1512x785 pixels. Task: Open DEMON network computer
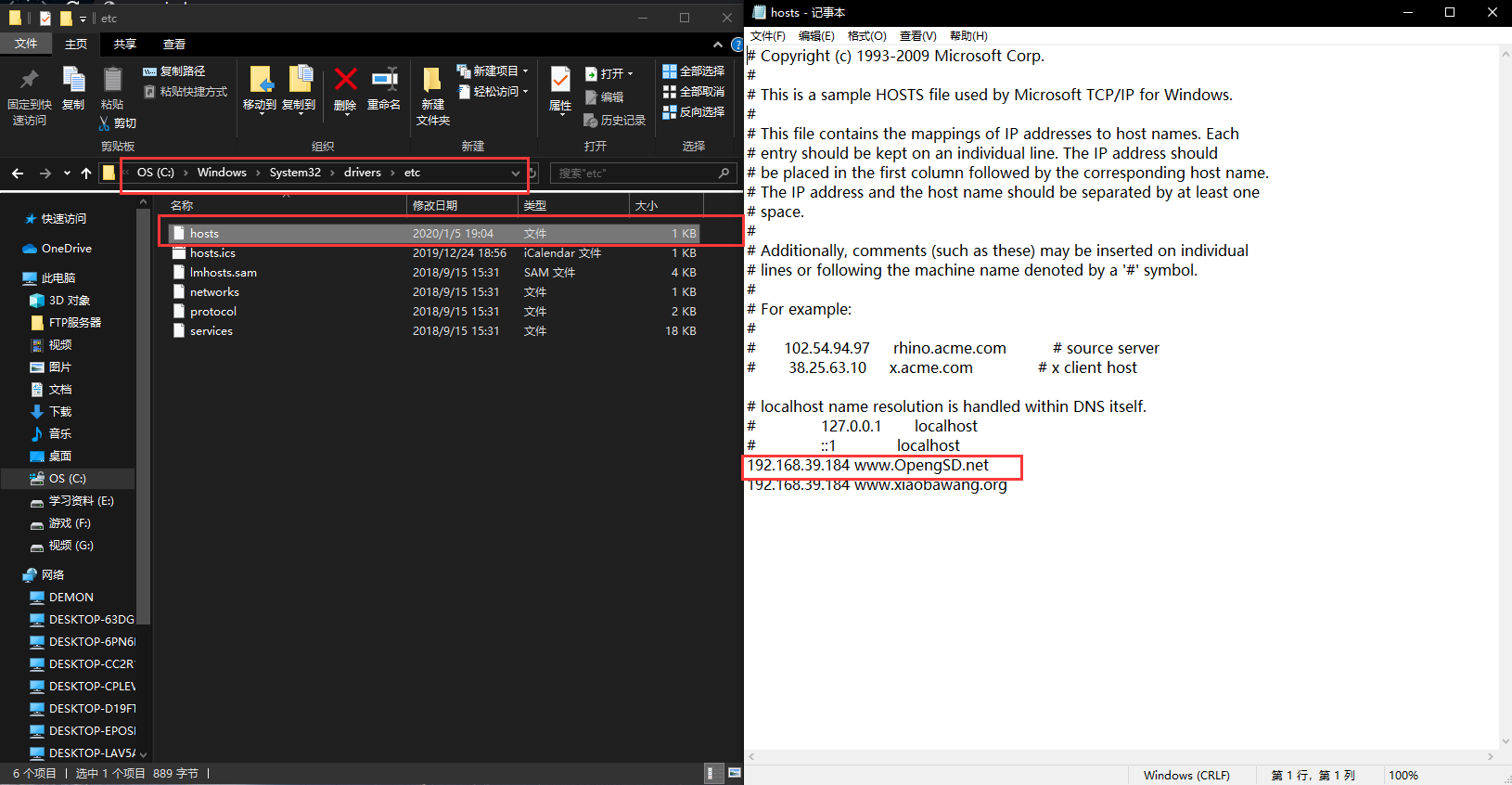tap(61, 598)
